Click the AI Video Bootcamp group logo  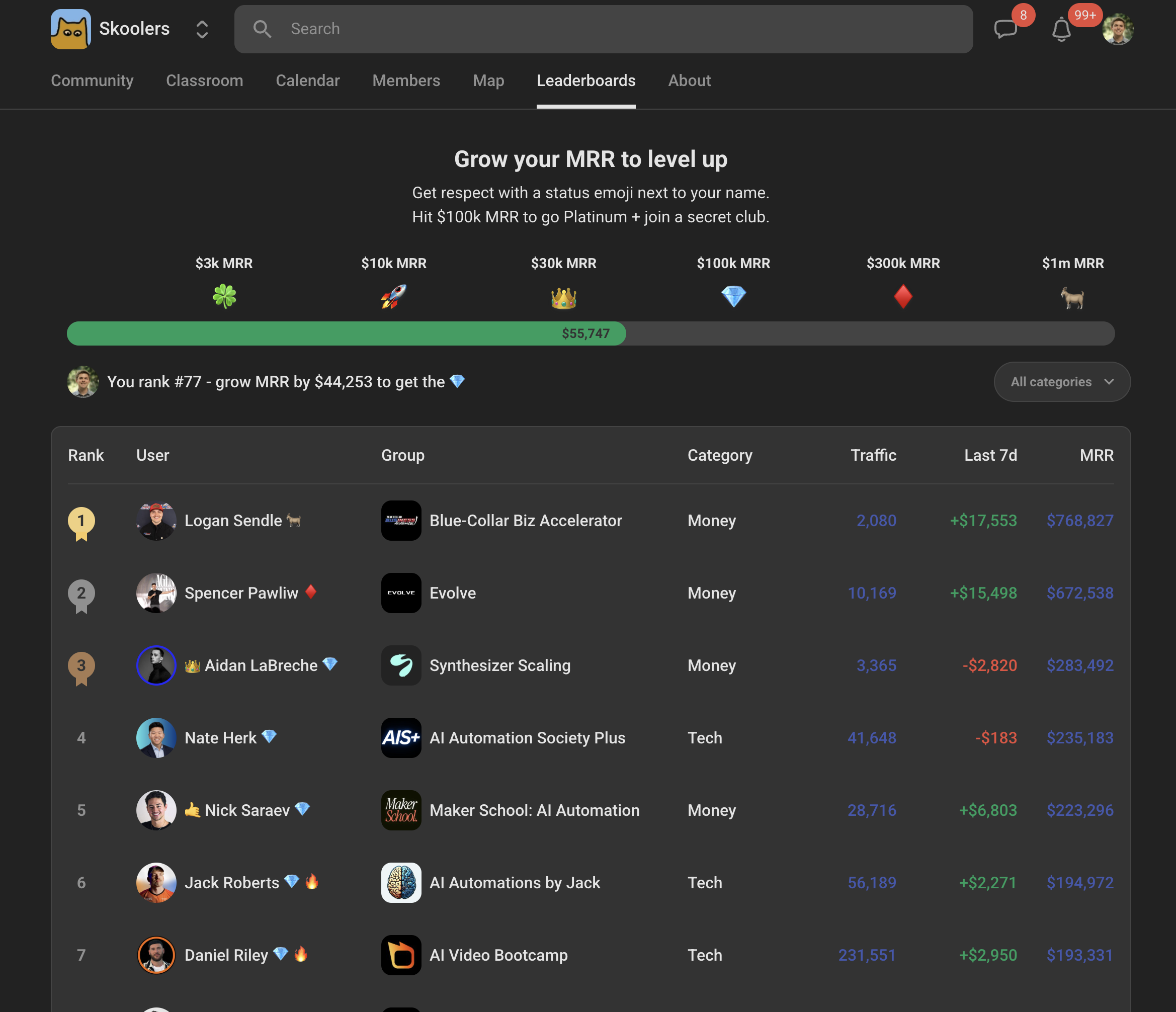[401, 955]
